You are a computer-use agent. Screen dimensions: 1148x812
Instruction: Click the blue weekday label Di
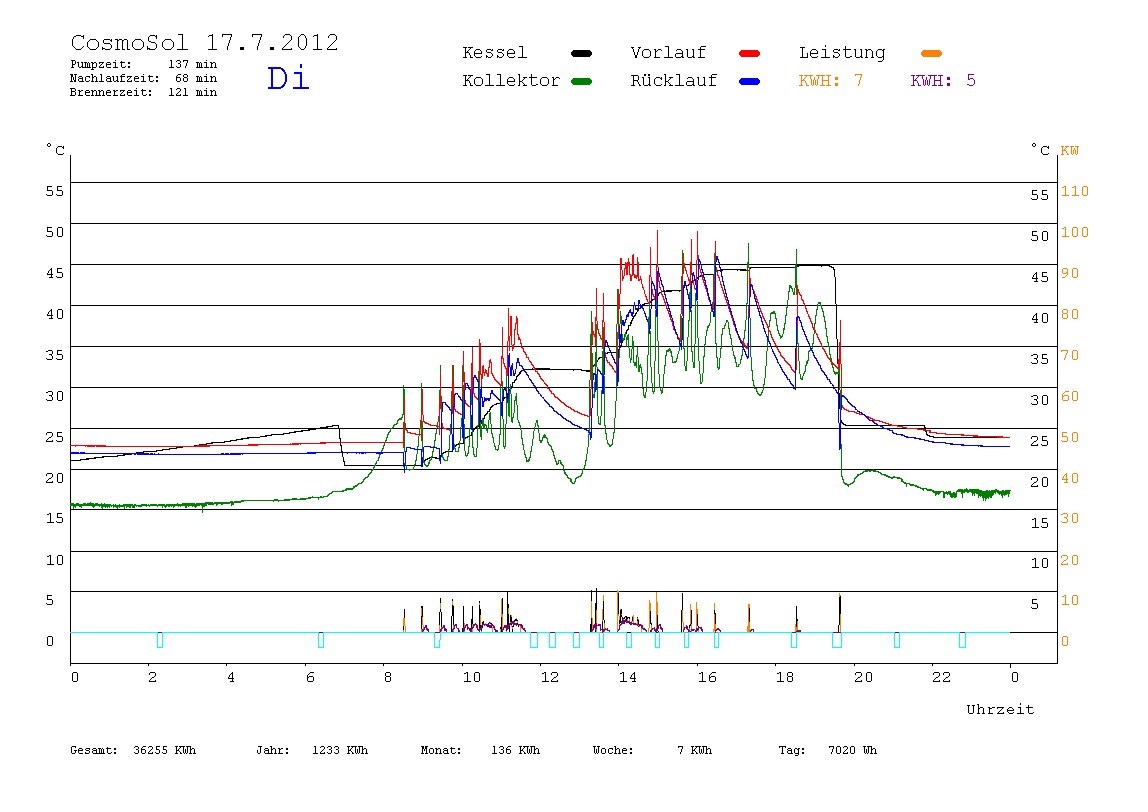point(288,78)
